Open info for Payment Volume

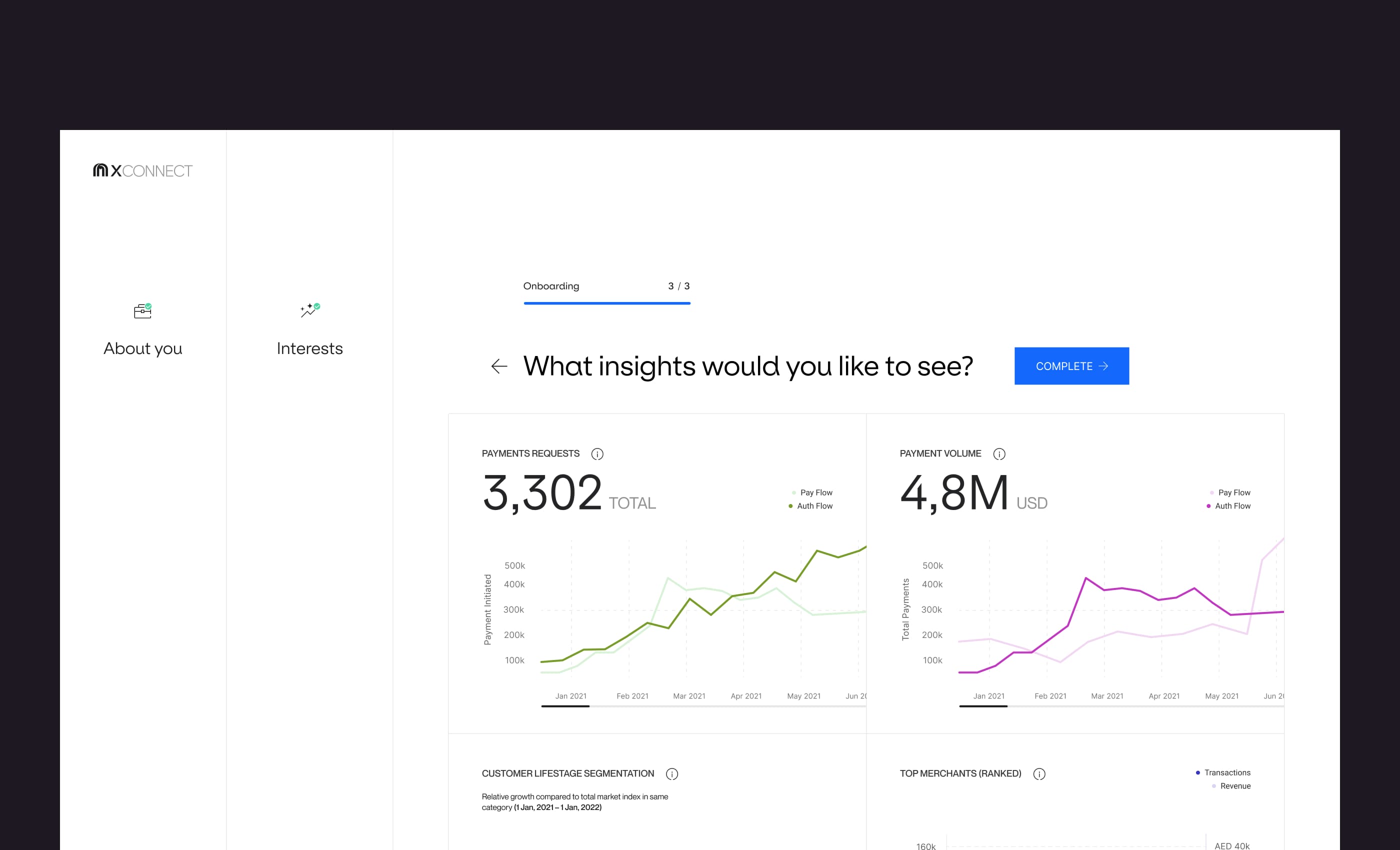999,454
